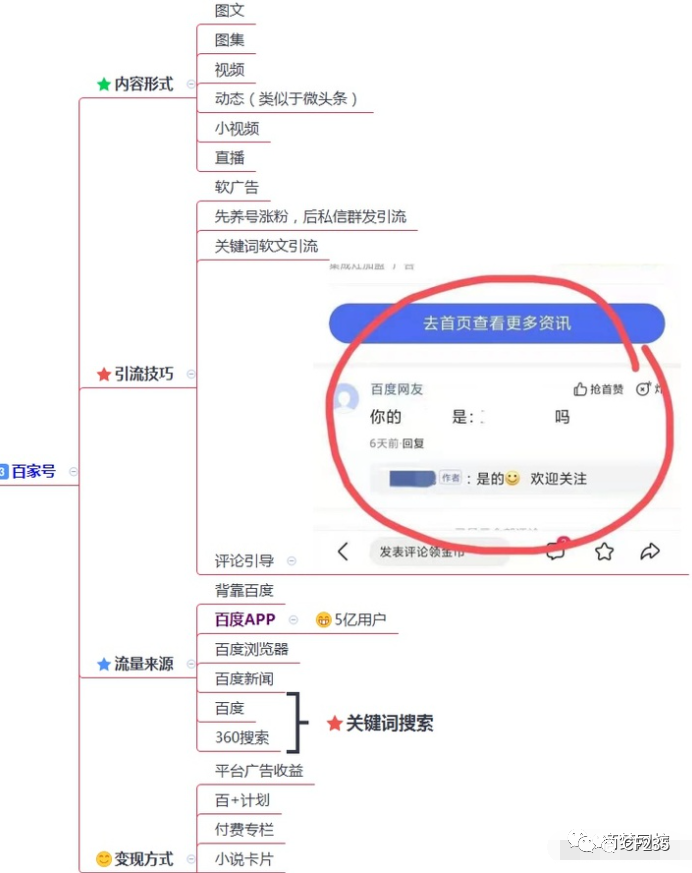This screenshot has height=873, width=692.
Task: Select the 评论引导 node
Action: (244, 561)
